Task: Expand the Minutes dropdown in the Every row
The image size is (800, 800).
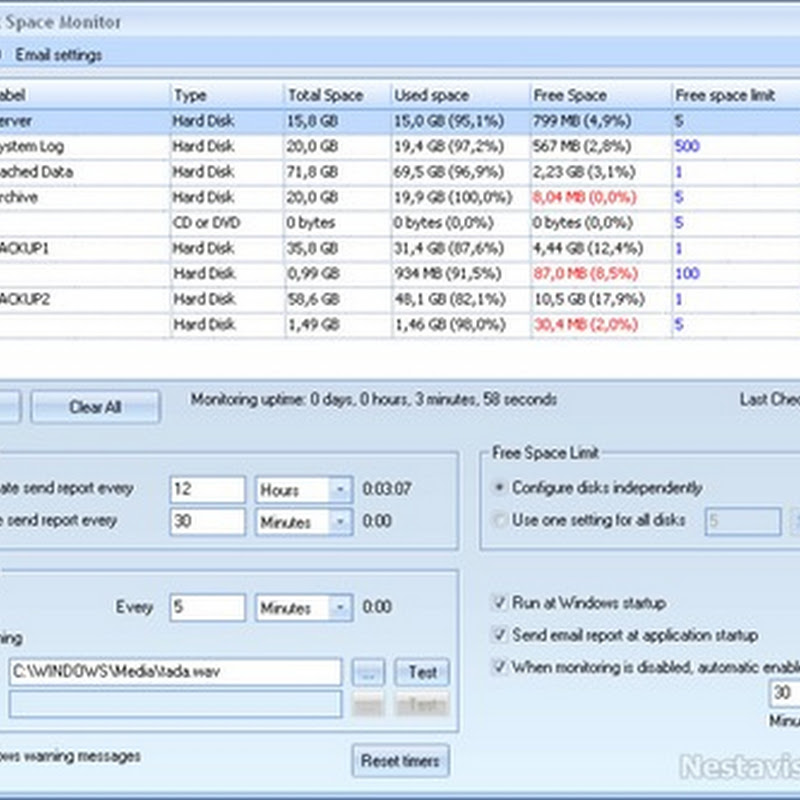Action: (341, 607)
